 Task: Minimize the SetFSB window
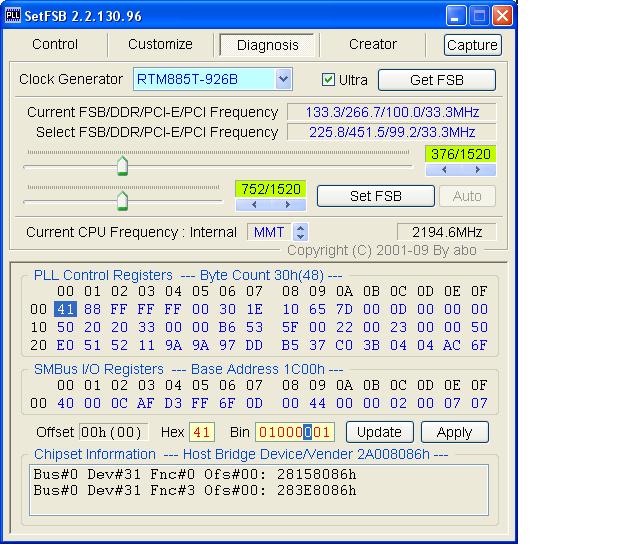456,16
